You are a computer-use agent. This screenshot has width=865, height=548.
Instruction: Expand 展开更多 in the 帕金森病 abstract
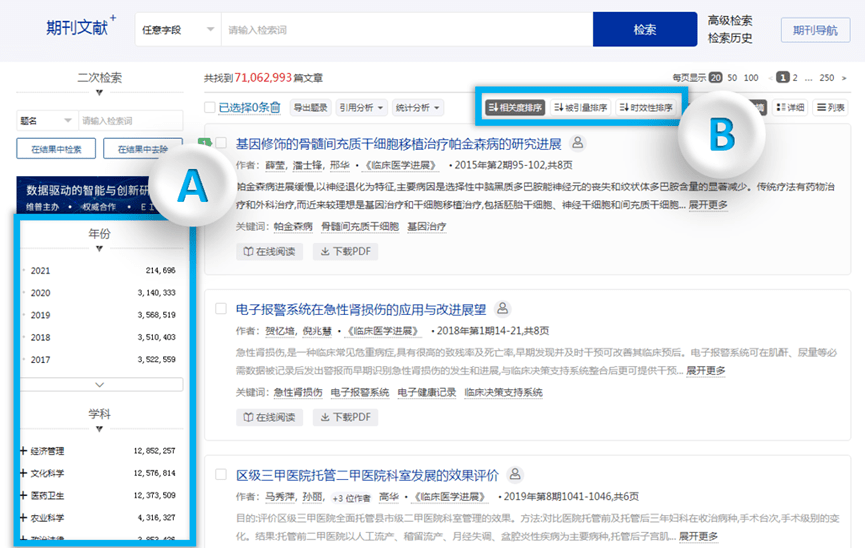[x=708, y=205]
